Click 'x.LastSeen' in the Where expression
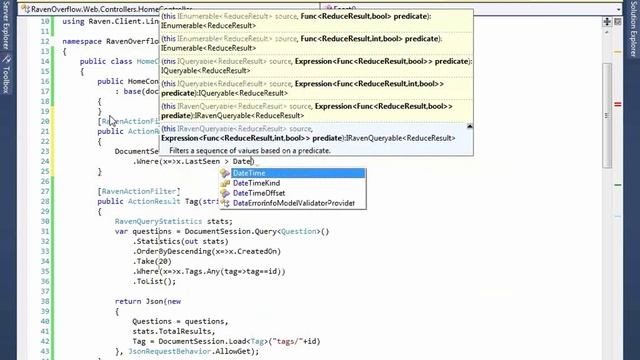Screen dimensions: 640x360 tap(198, 162)
